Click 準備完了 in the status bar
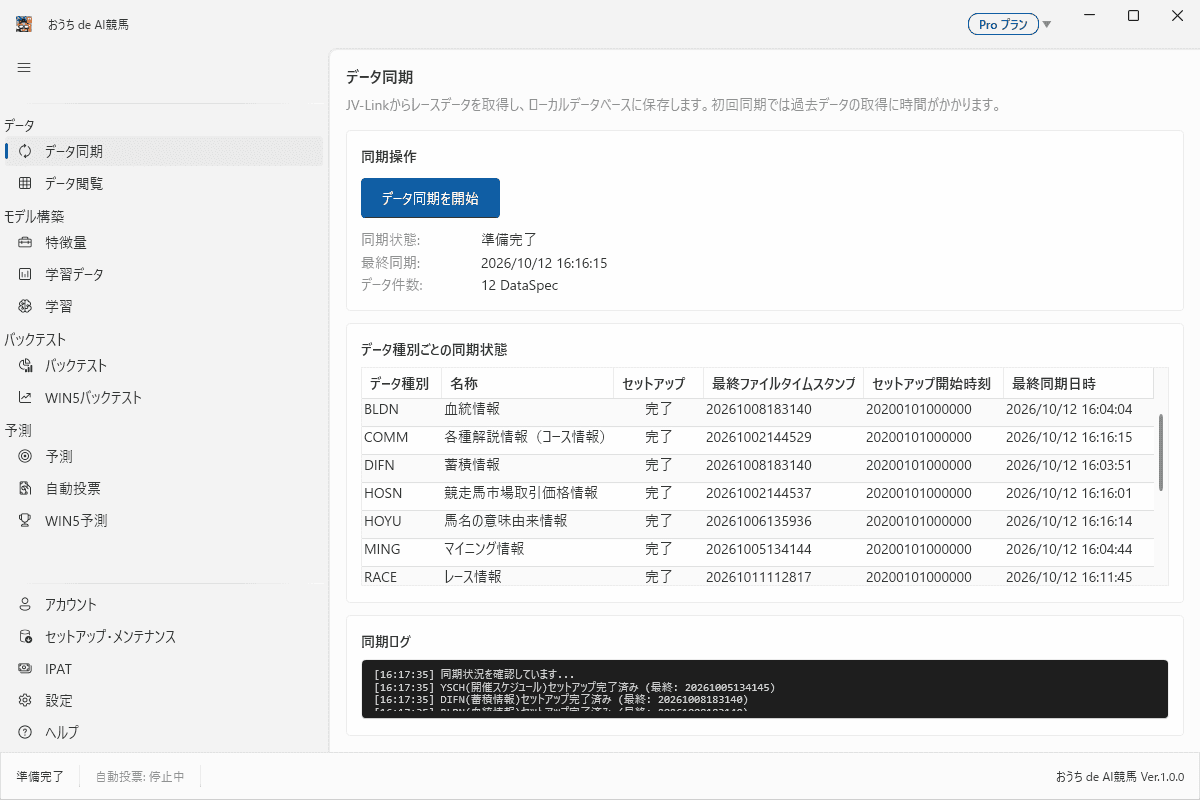This screenshot has width=1200, height=800. point(40,776)
